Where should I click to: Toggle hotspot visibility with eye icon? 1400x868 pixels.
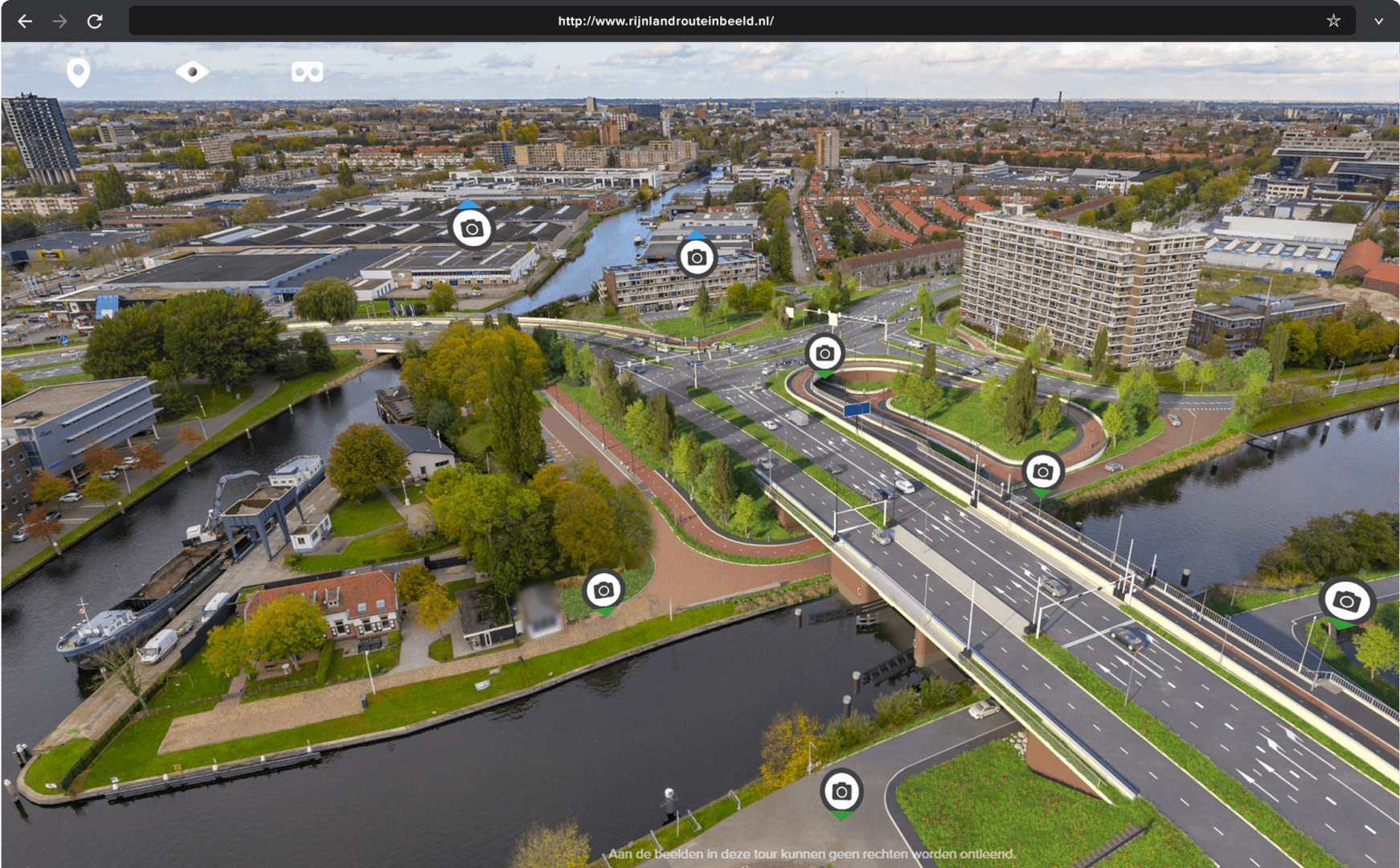[192, 72]
